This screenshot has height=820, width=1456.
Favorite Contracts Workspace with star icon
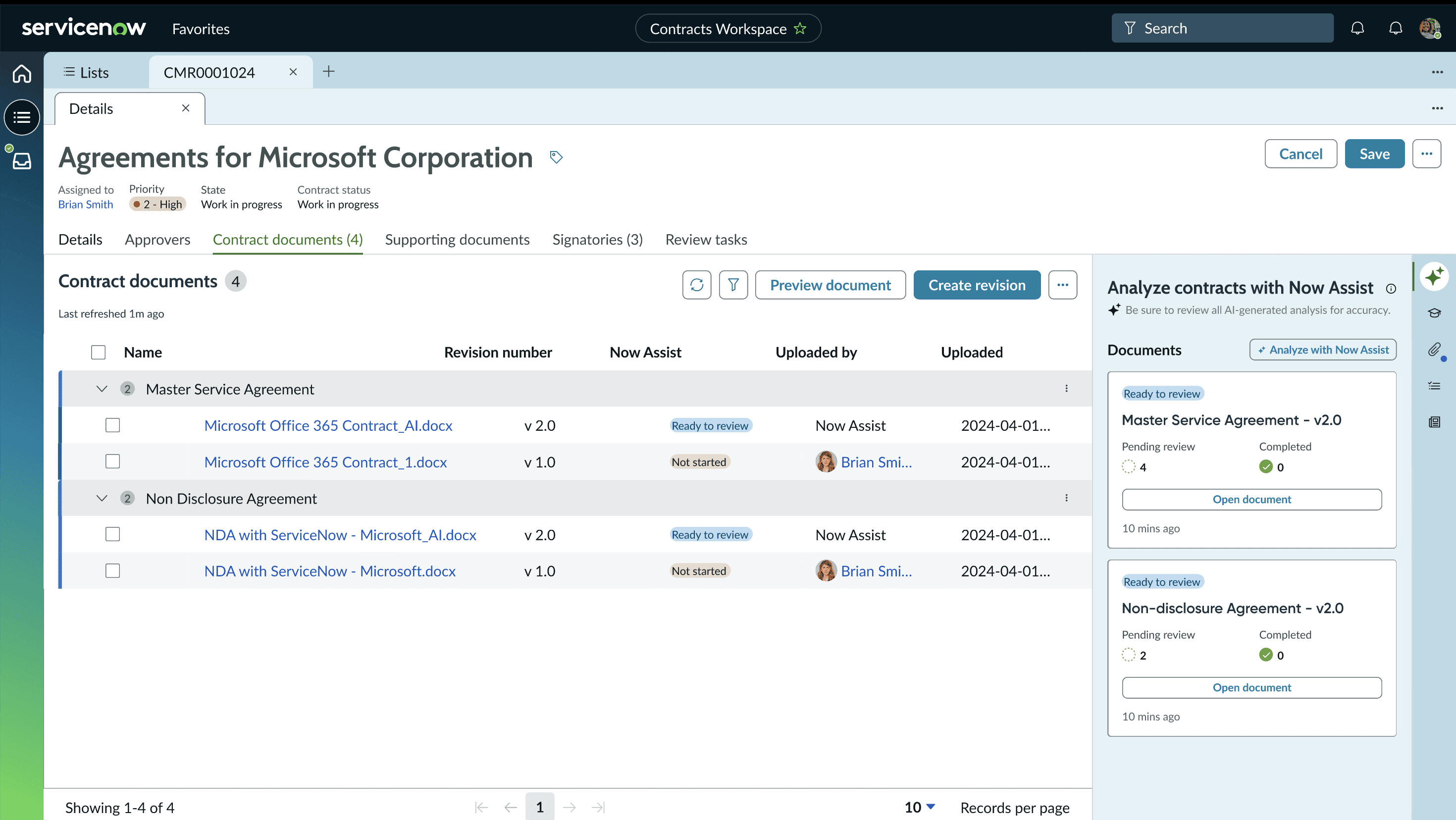(x=800, y=28)
